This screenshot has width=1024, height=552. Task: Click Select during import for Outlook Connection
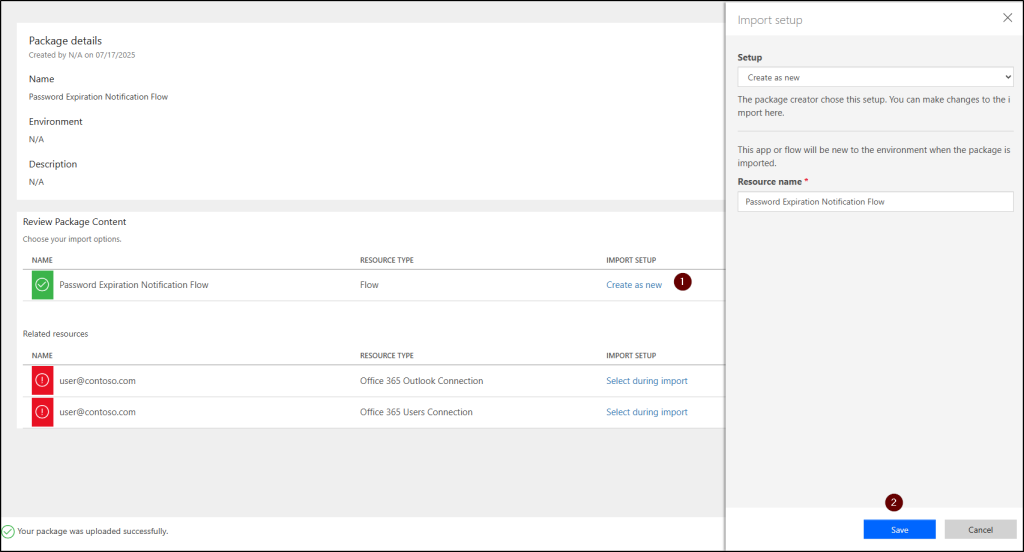click(x=647, y=381)
